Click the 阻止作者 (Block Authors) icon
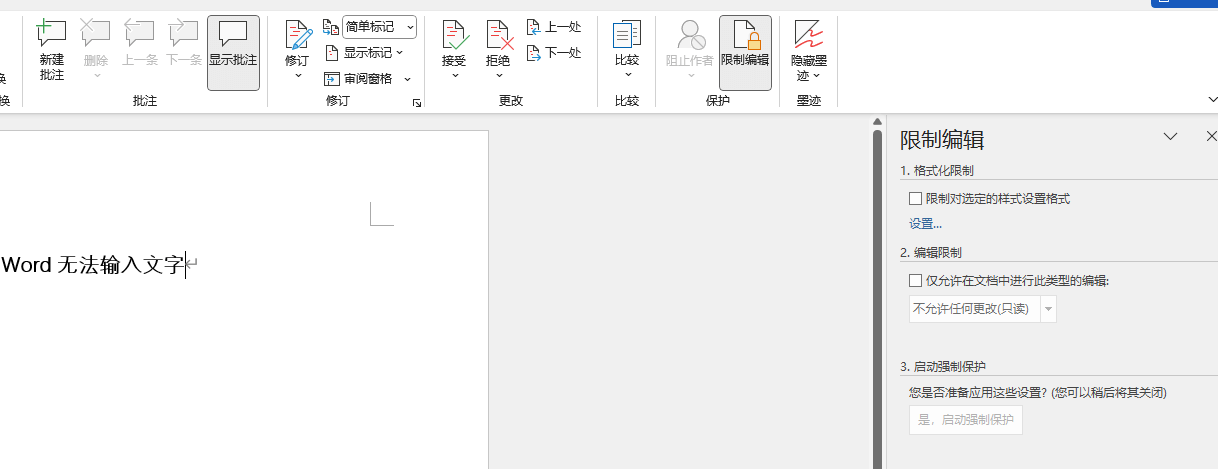This screenshot has height=469, width=1218. 690,35
